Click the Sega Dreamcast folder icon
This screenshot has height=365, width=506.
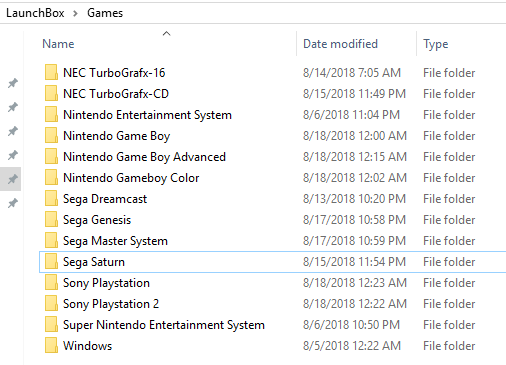coord(51,199)
